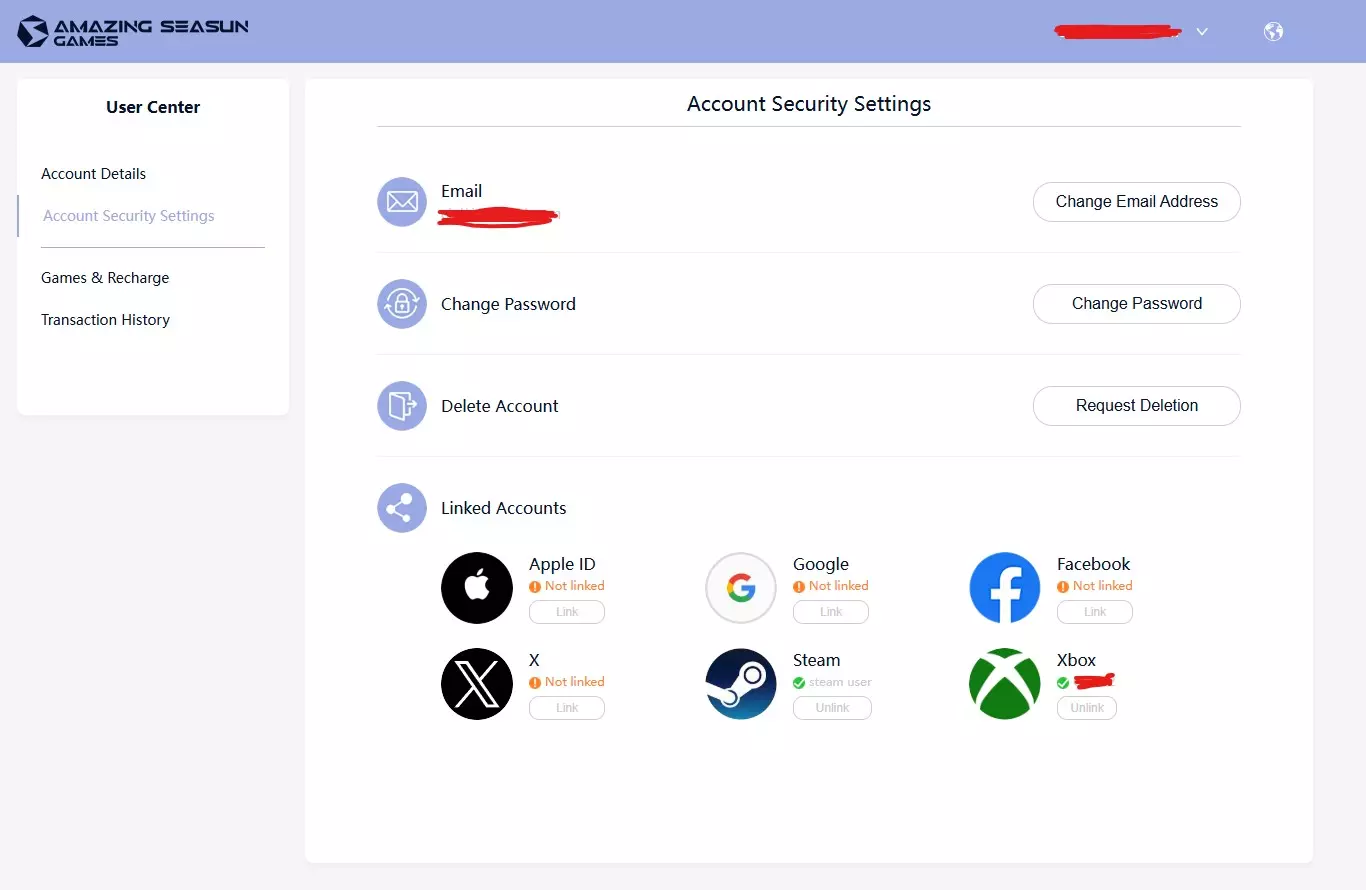Viewport: 1366px width, 890px height.
Task: Expand the account dropdown arrow in header
Action: pyautogui.click(x=1202, y=32)
